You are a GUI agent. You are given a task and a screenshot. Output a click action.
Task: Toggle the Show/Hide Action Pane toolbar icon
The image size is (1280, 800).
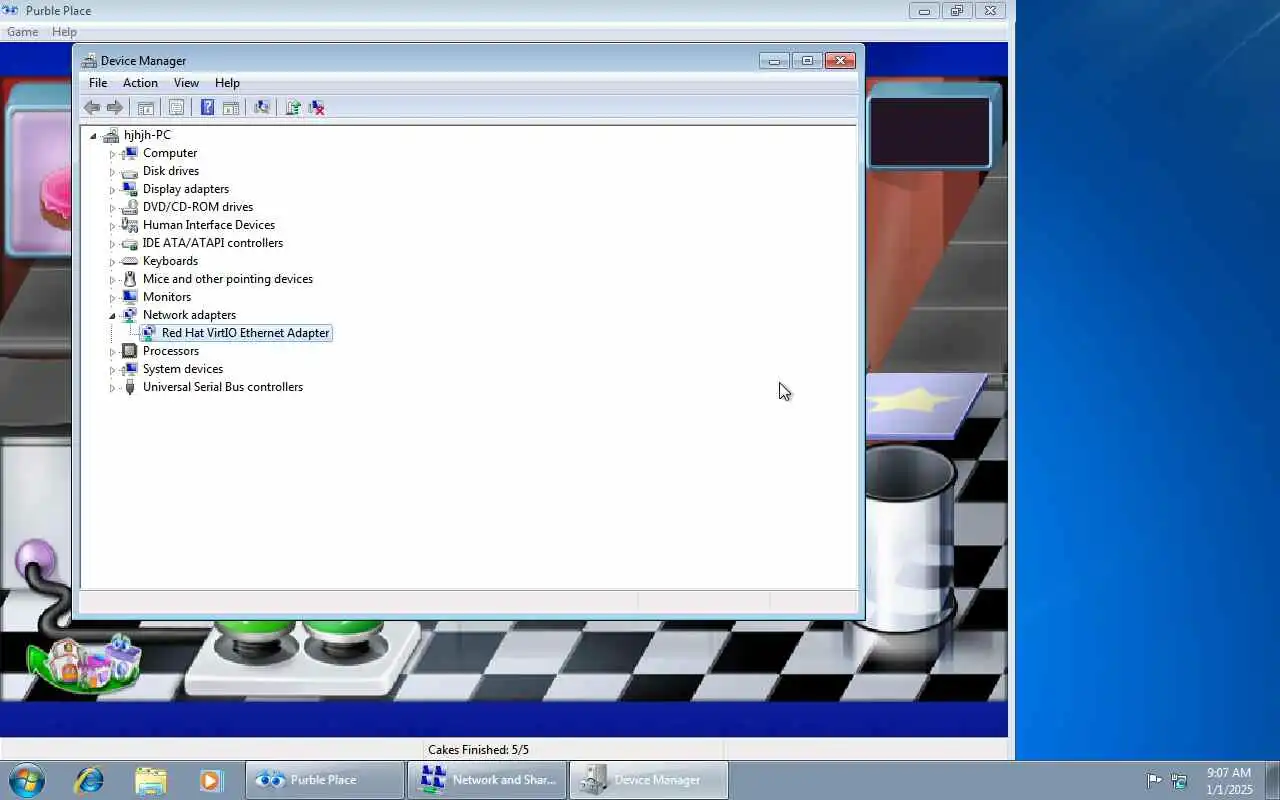coord(230,107)
